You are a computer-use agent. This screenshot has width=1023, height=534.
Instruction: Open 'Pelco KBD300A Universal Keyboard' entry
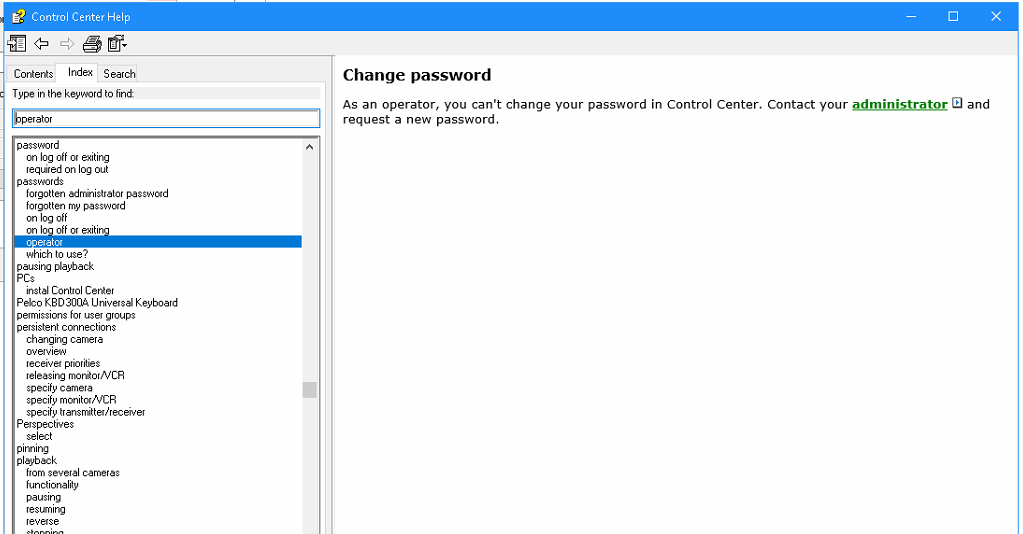click(97, 302)
